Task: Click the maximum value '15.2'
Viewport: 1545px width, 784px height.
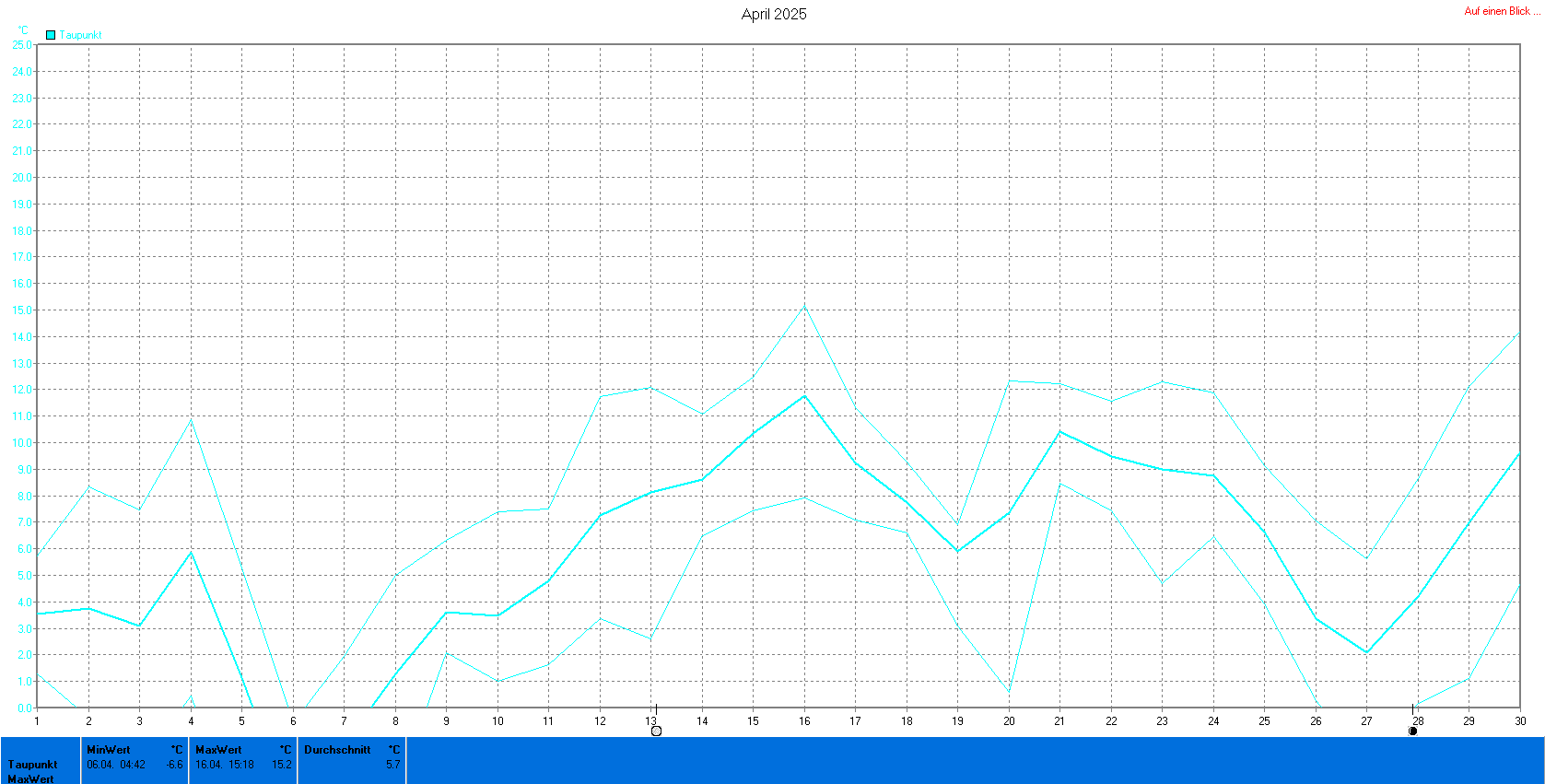Action: tap(282, 765)
